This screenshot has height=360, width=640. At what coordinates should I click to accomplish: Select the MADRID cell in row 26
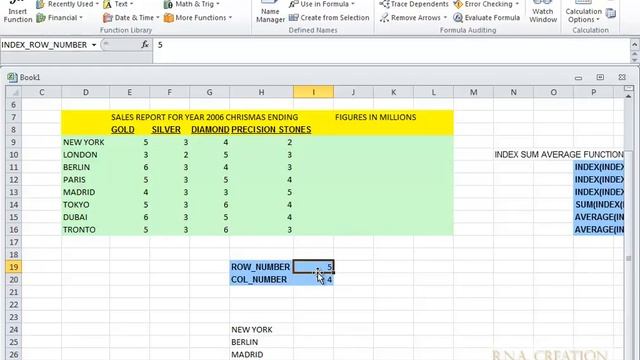tap(261, 355)
